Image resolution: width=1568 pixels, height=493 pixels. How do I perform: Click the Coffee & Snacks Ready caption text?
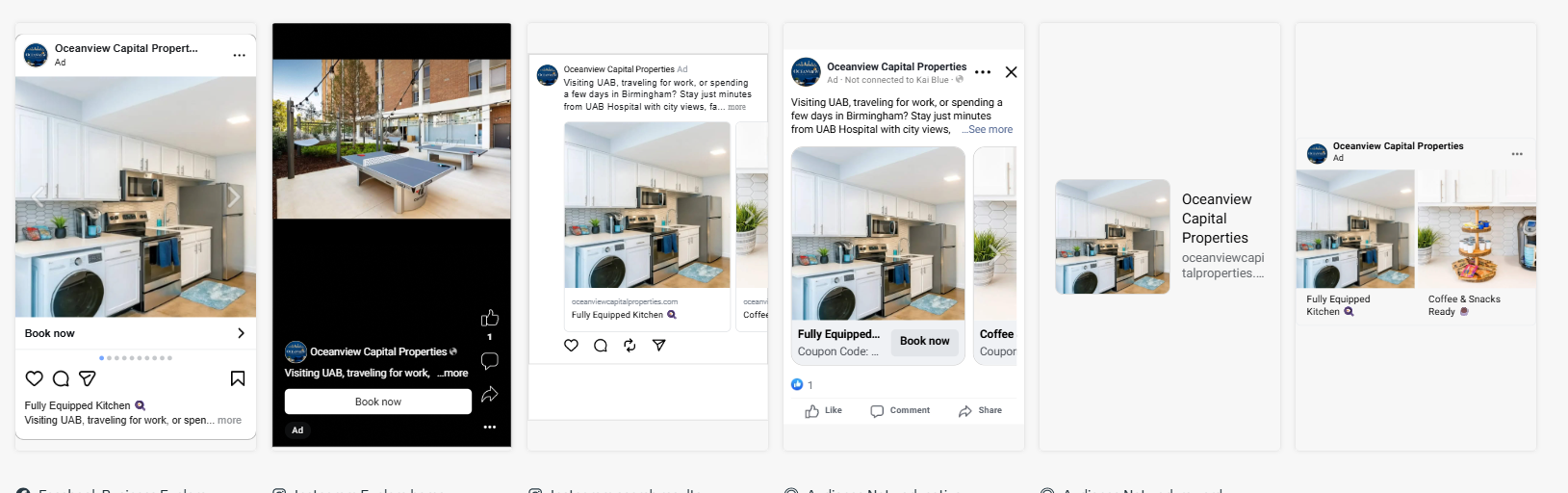pyautogui.click(x=1464, y=305)
